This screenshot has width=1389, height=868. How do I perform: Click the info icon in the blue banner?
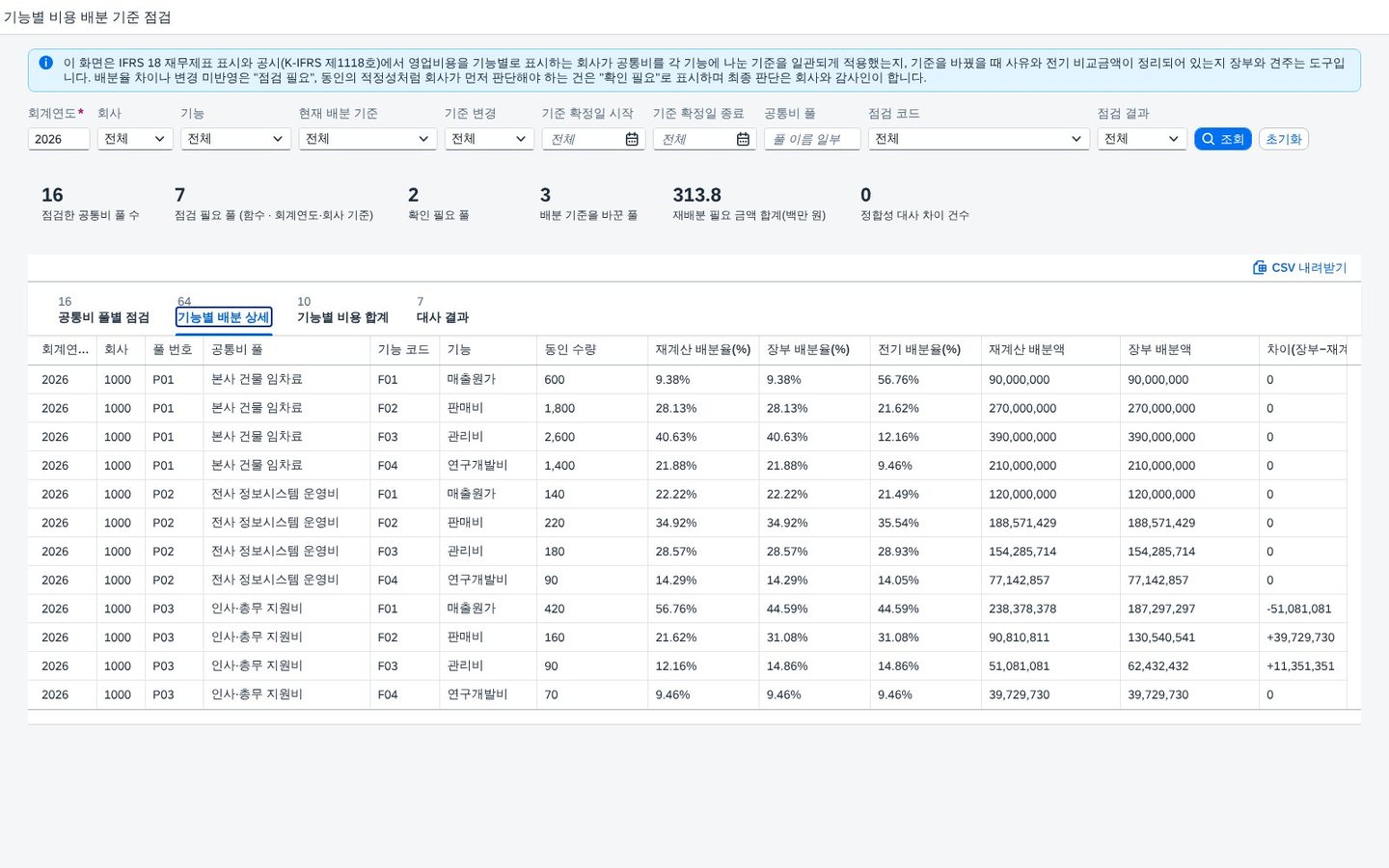pos(45,63)
